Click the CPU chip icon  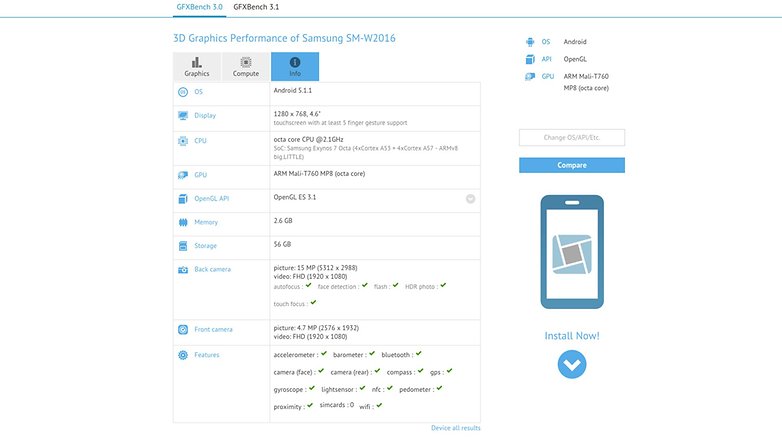(183, 141)
